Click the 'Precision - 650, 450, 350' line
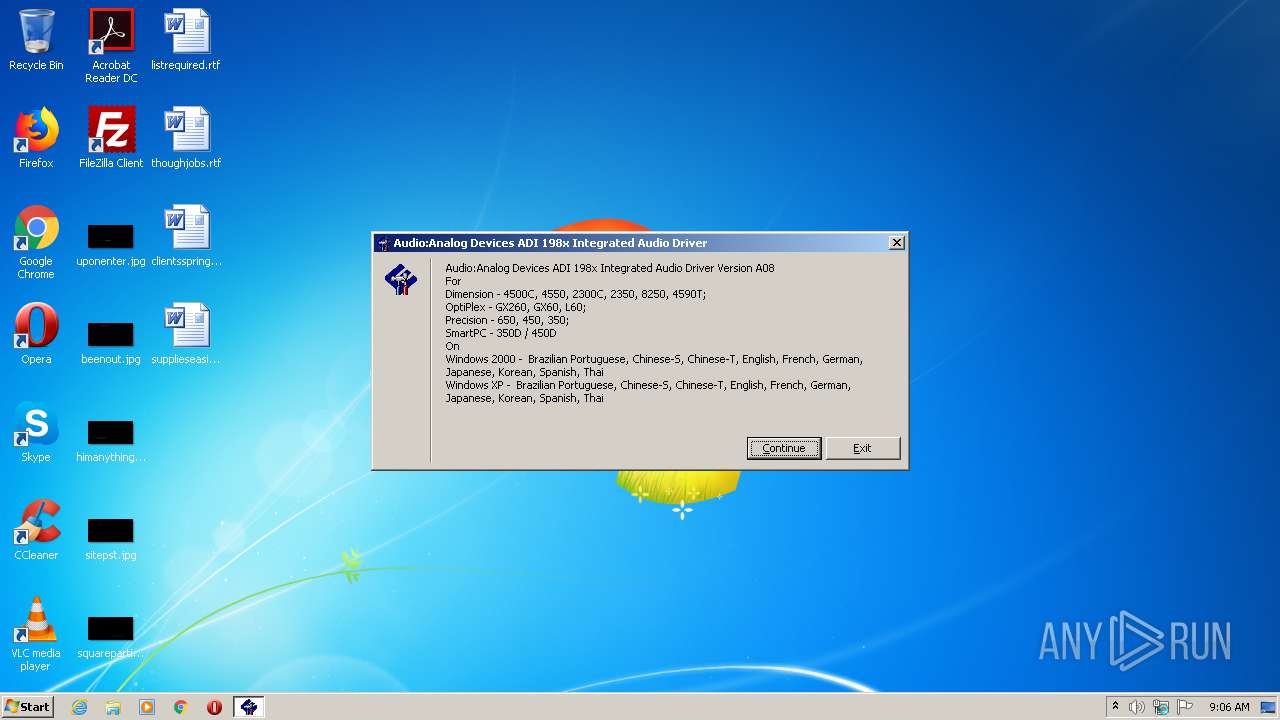 pyautogui.click(x=508, y=320)
